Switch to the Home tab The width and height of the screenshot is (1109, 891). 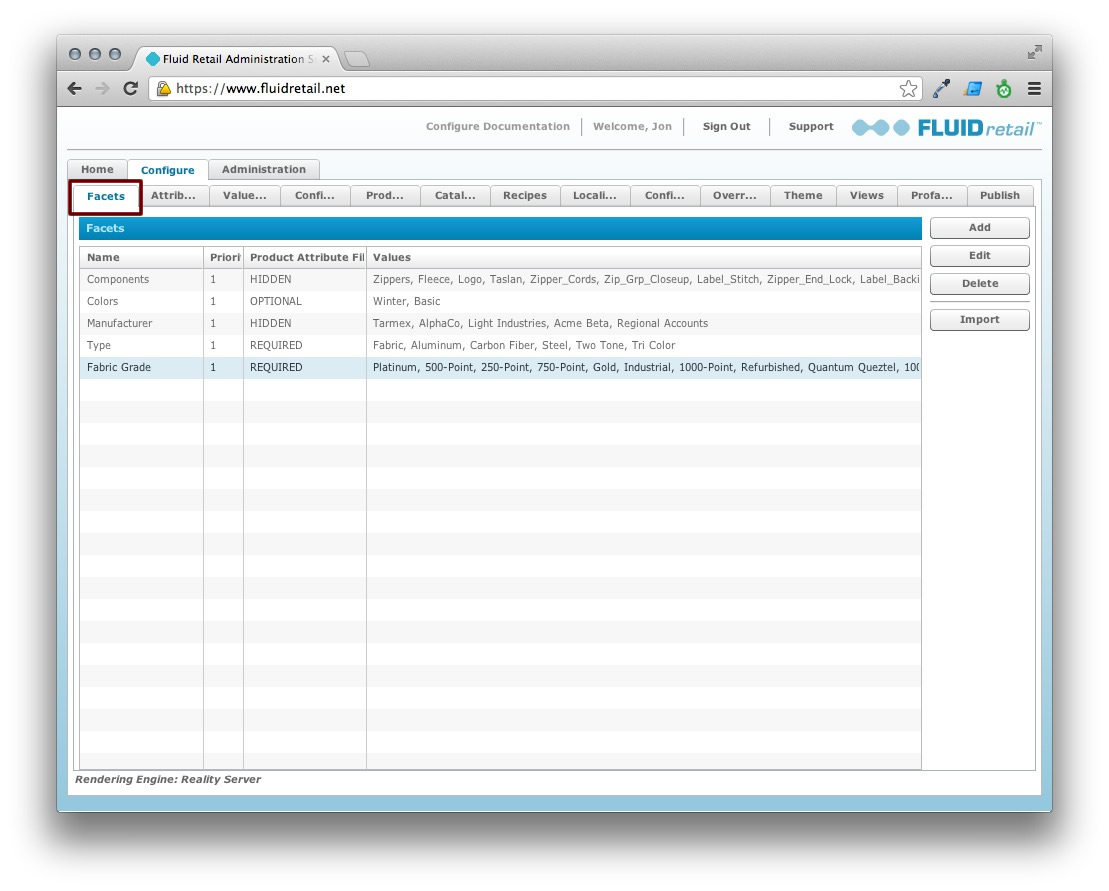(x=96, y=169)
